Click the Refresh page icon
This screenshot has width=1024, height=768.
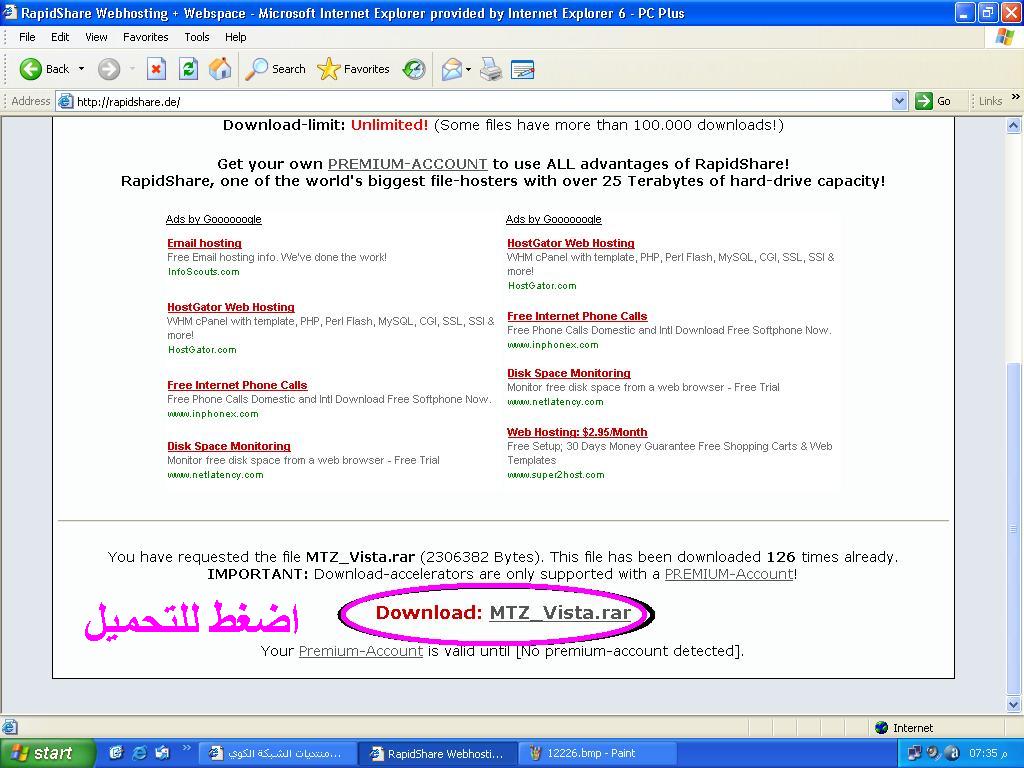pos(188,69)
